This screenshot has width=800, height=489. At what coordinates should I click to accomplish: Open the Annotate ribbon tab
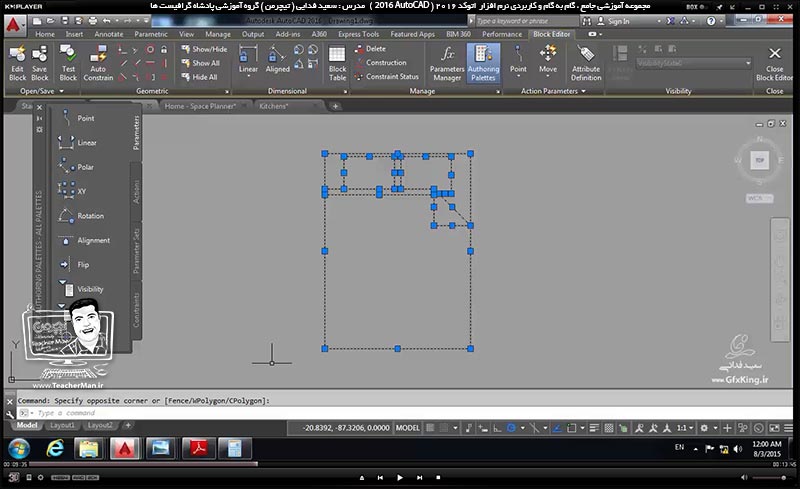pyautogui.click(x=109, y=34)
